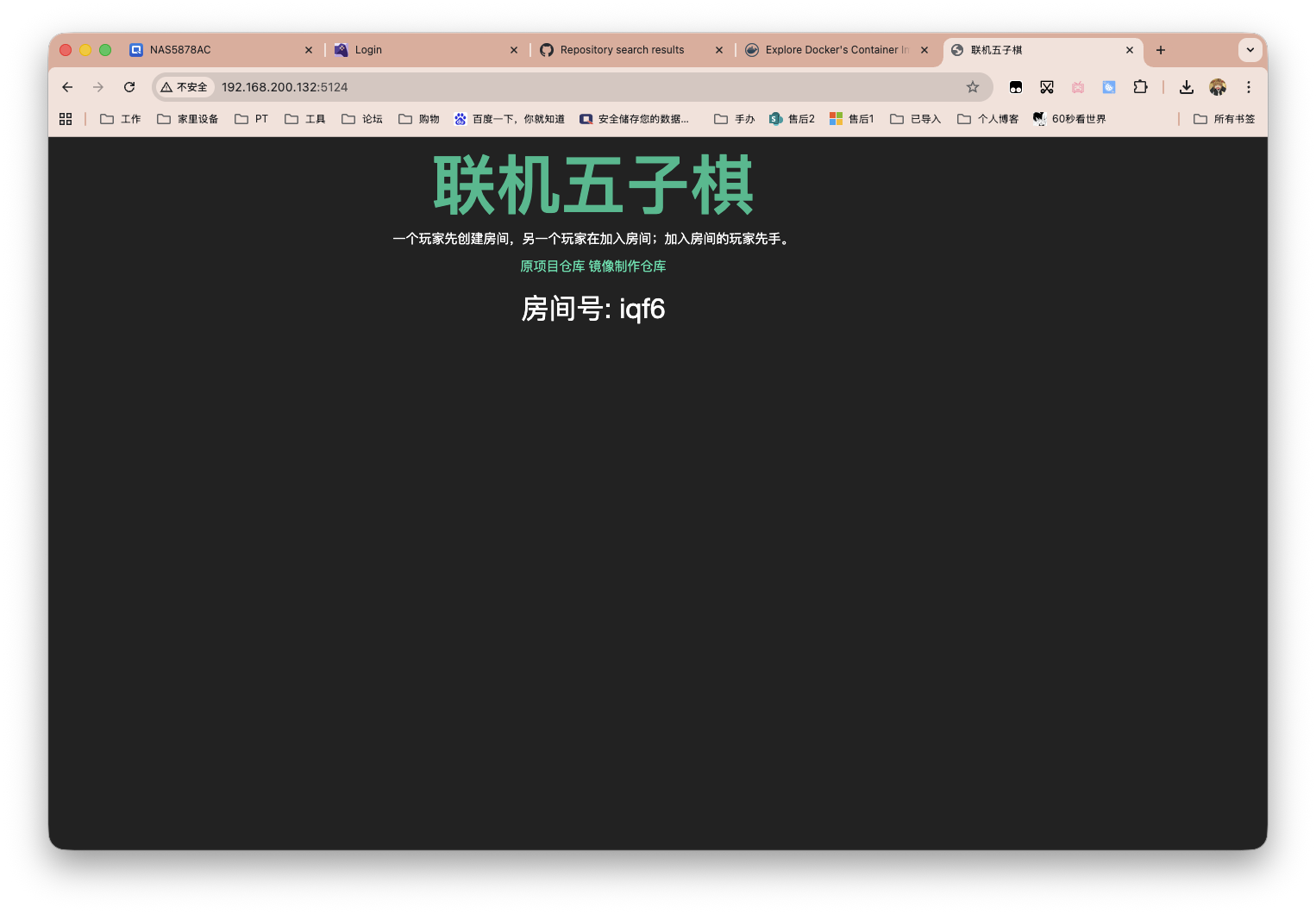The image size is (1316, 914).
Task: Open the 工具 bookmark folder
Action: 304,118
